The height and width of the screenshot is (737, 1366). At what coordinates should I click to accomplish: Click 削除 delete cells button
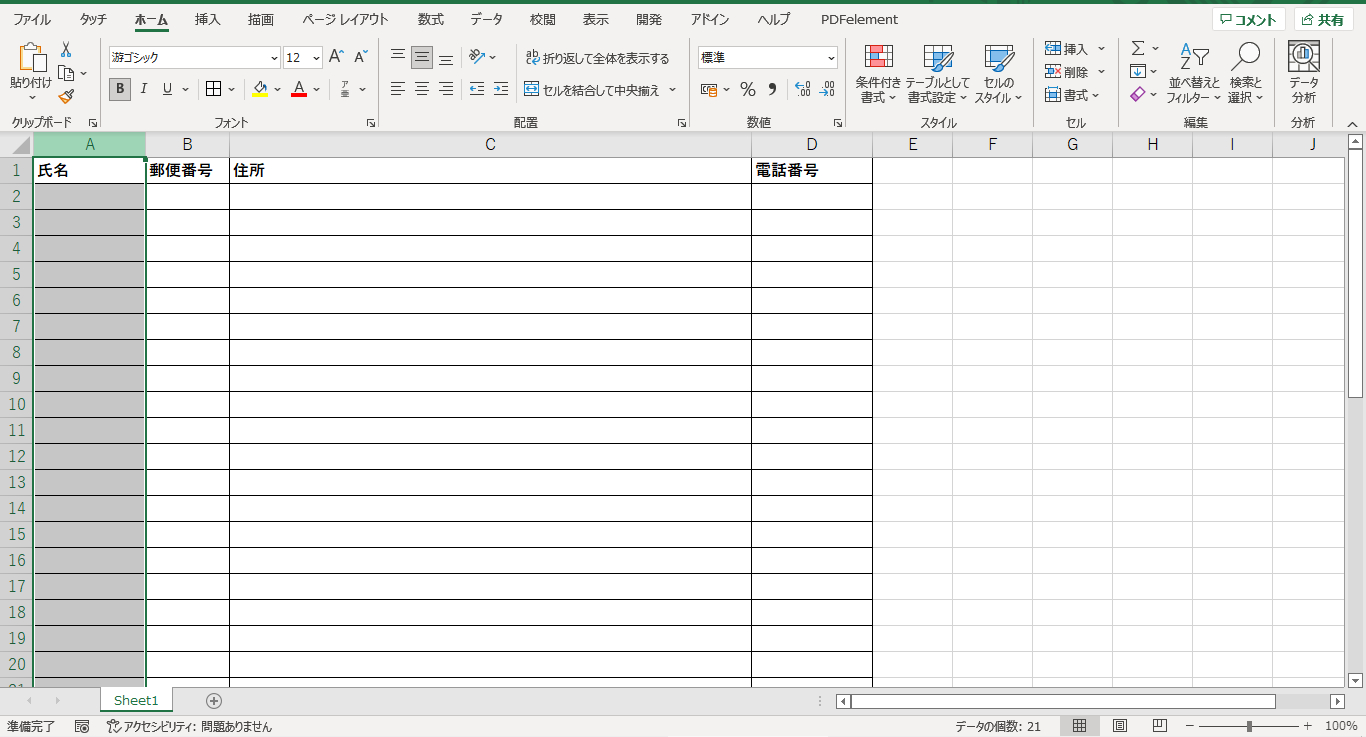(x=1067, y=72)
